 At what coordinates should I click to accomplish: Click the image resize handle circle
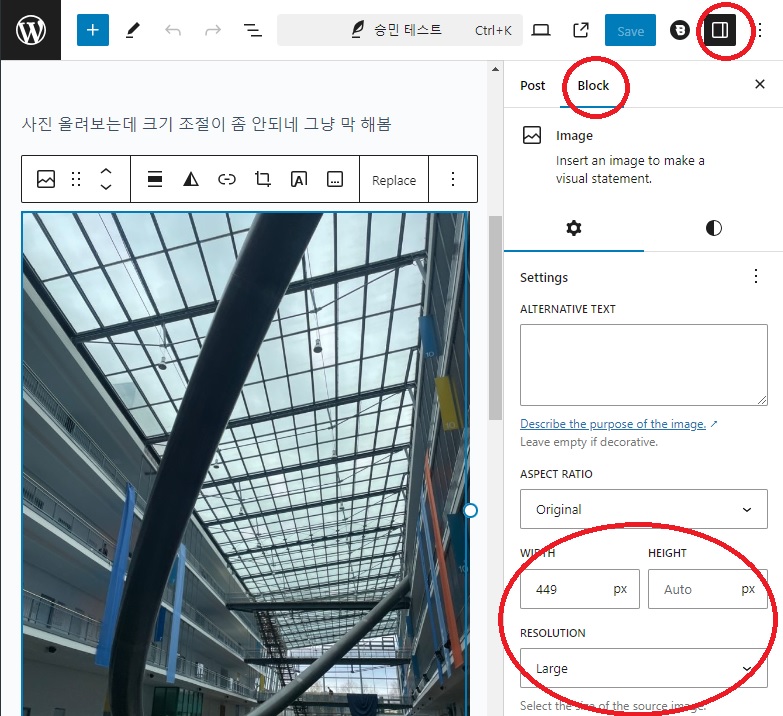point(471,510)
